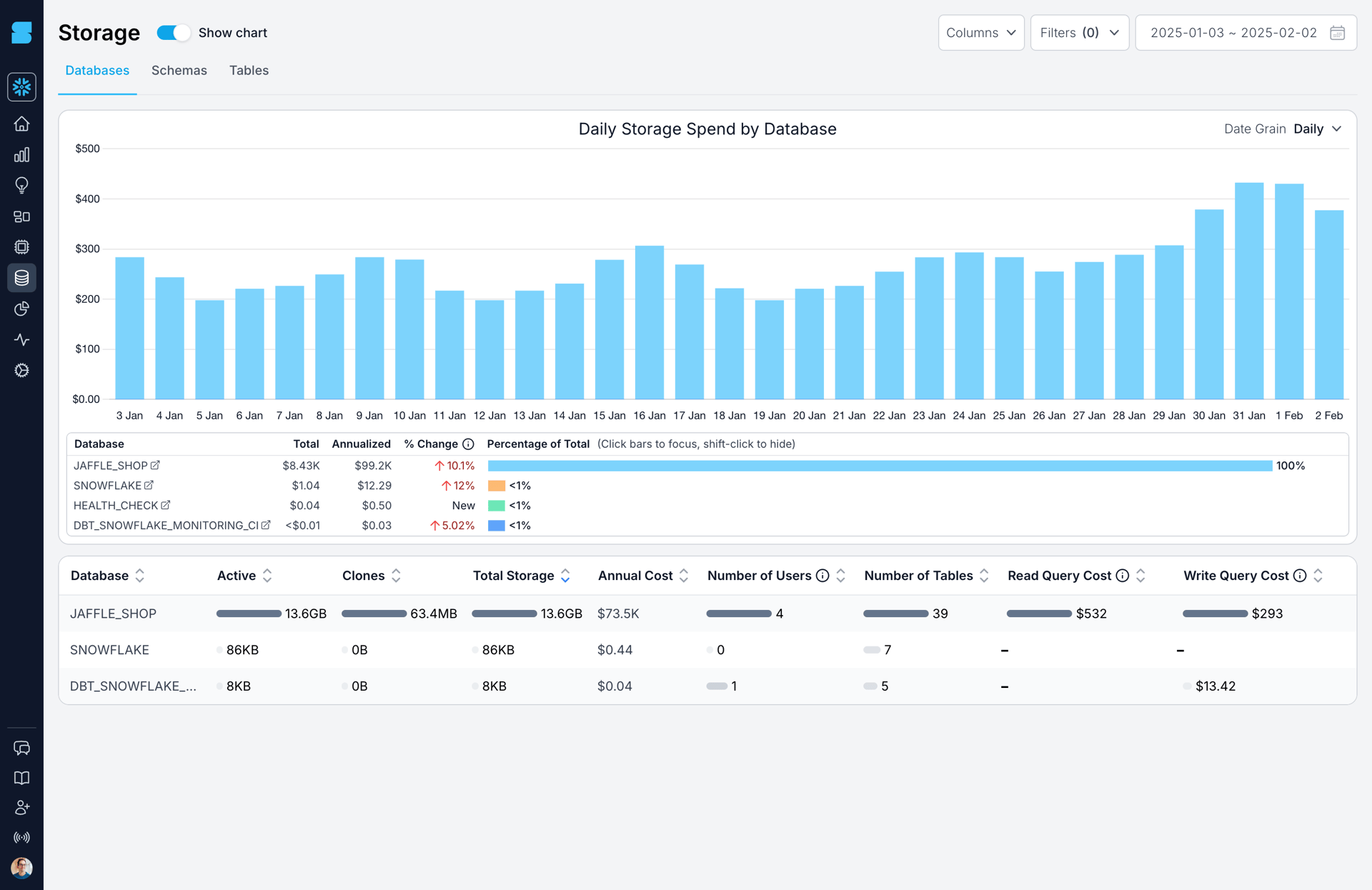Toggle the Show chart switch

pyautogui.click(x=173, y=33)
